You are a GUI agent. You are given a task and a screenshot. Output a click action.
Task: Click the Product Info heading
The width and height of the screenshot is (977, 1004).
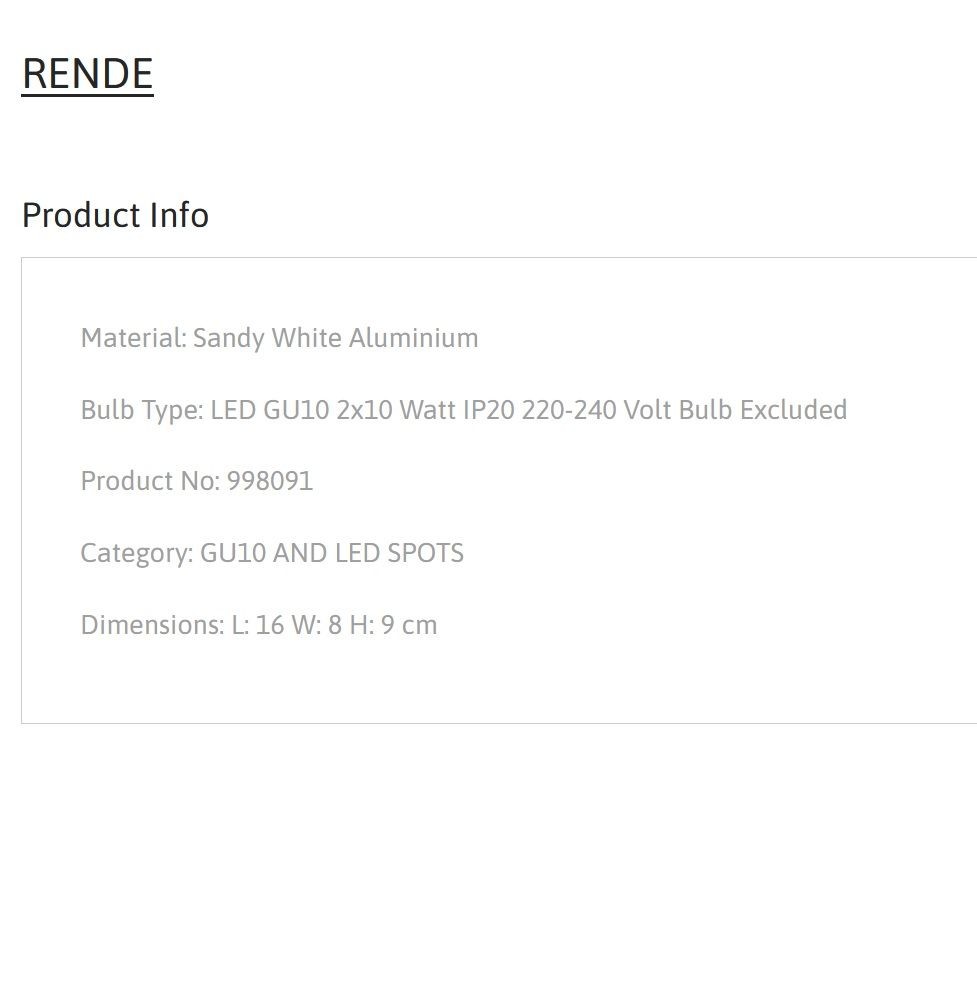click(115, 215)
